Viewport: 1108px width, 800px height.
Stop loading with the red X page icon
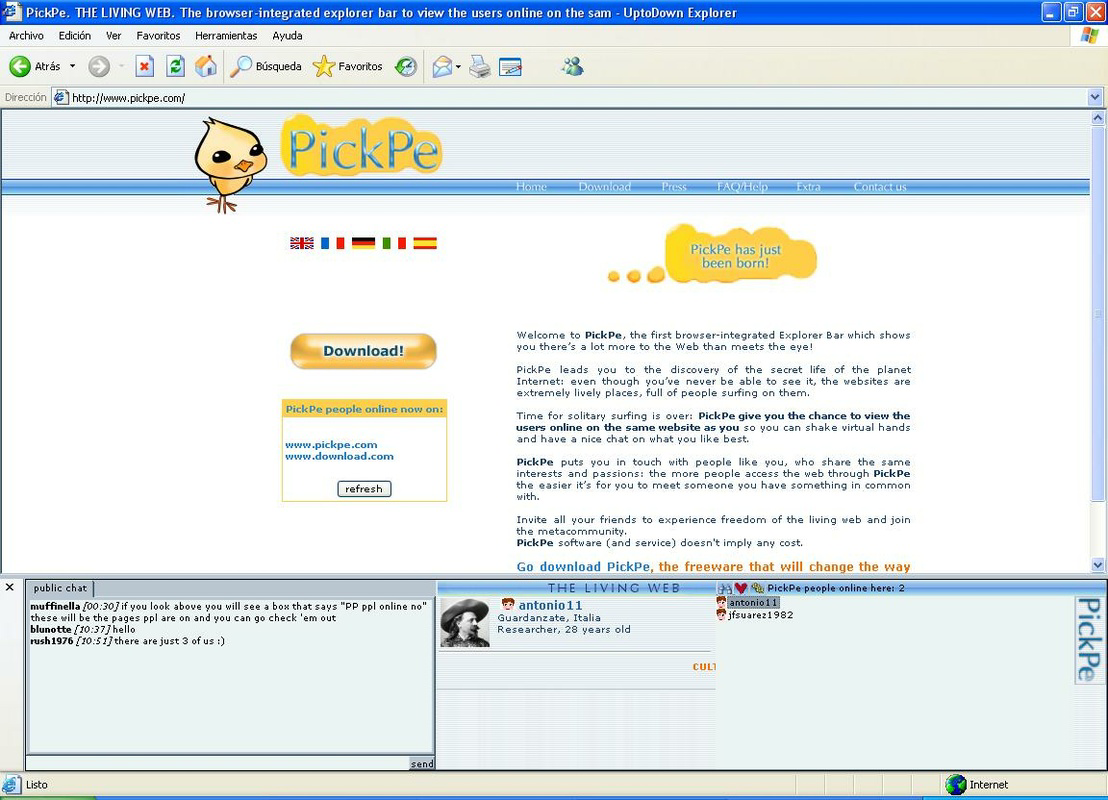point(144,66)
